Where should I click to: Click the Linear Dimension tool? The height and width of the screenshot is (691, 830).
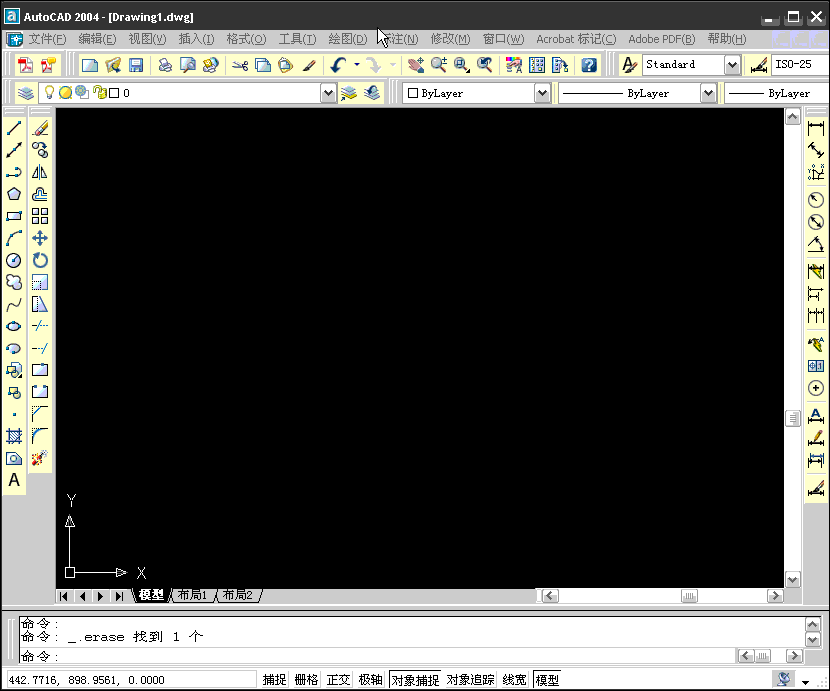tap(816, 128)
